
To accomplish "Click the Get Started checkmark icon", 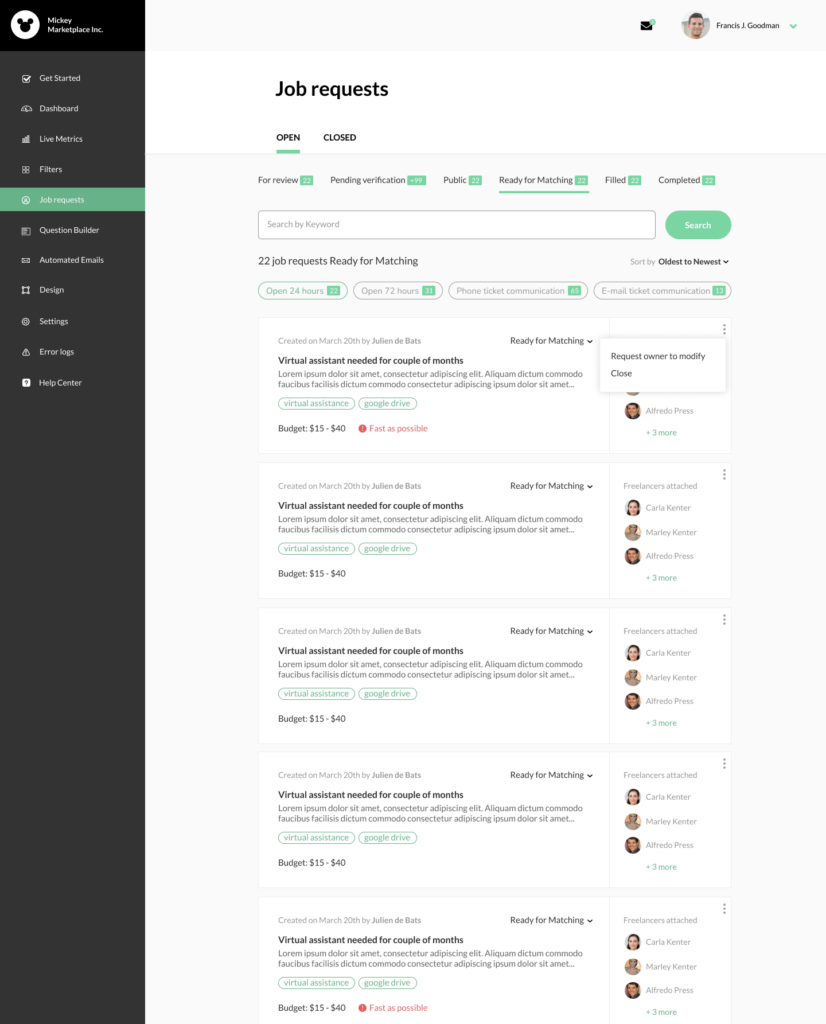I will coord(26,78).
